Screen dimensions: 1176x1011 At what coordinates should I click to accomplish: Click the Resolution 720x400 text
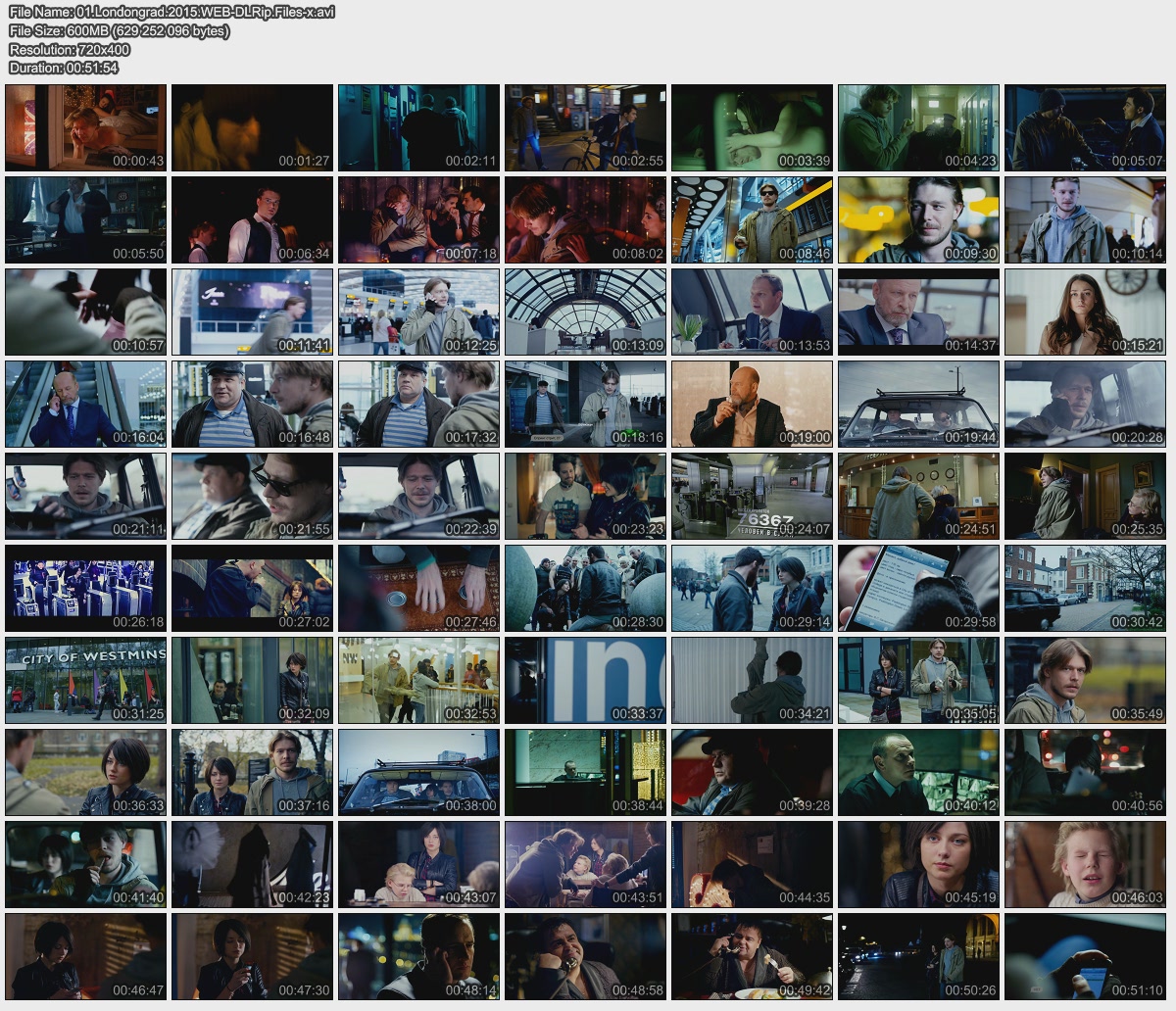click(70, 49)
